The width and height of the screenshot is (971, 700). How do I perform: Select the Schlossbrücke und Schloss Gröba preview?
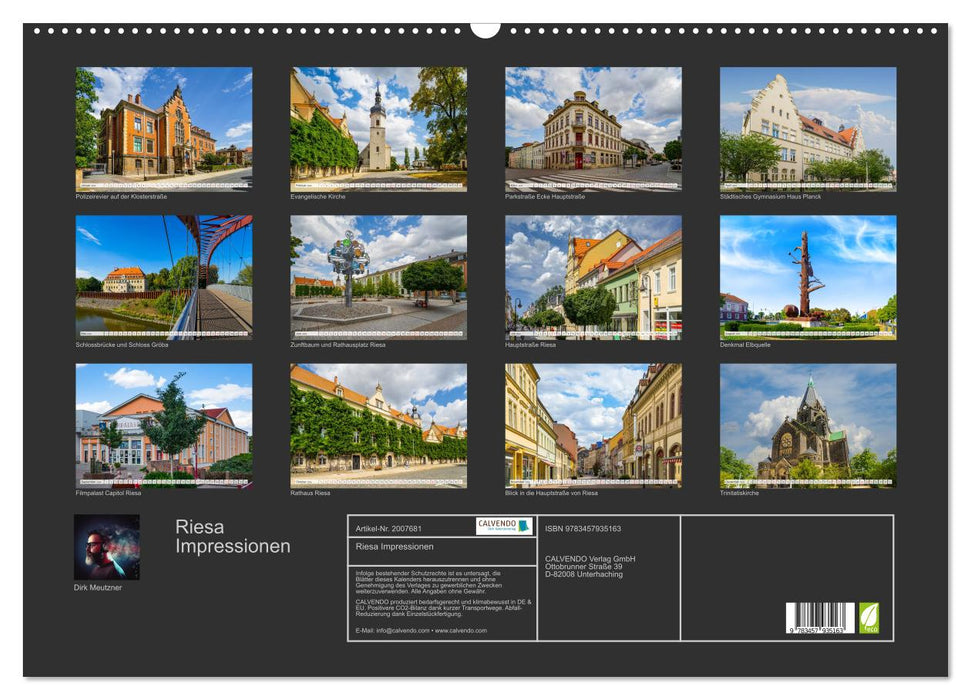[x=166, y=277]
